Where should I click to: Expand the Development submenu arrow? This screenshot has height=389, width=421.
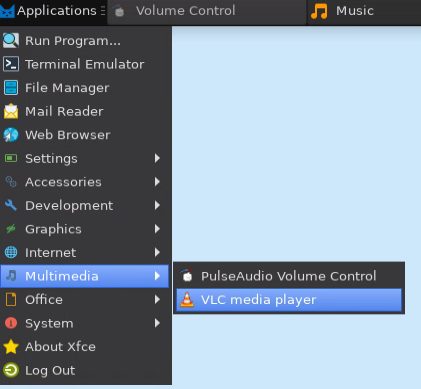point(157,205)
